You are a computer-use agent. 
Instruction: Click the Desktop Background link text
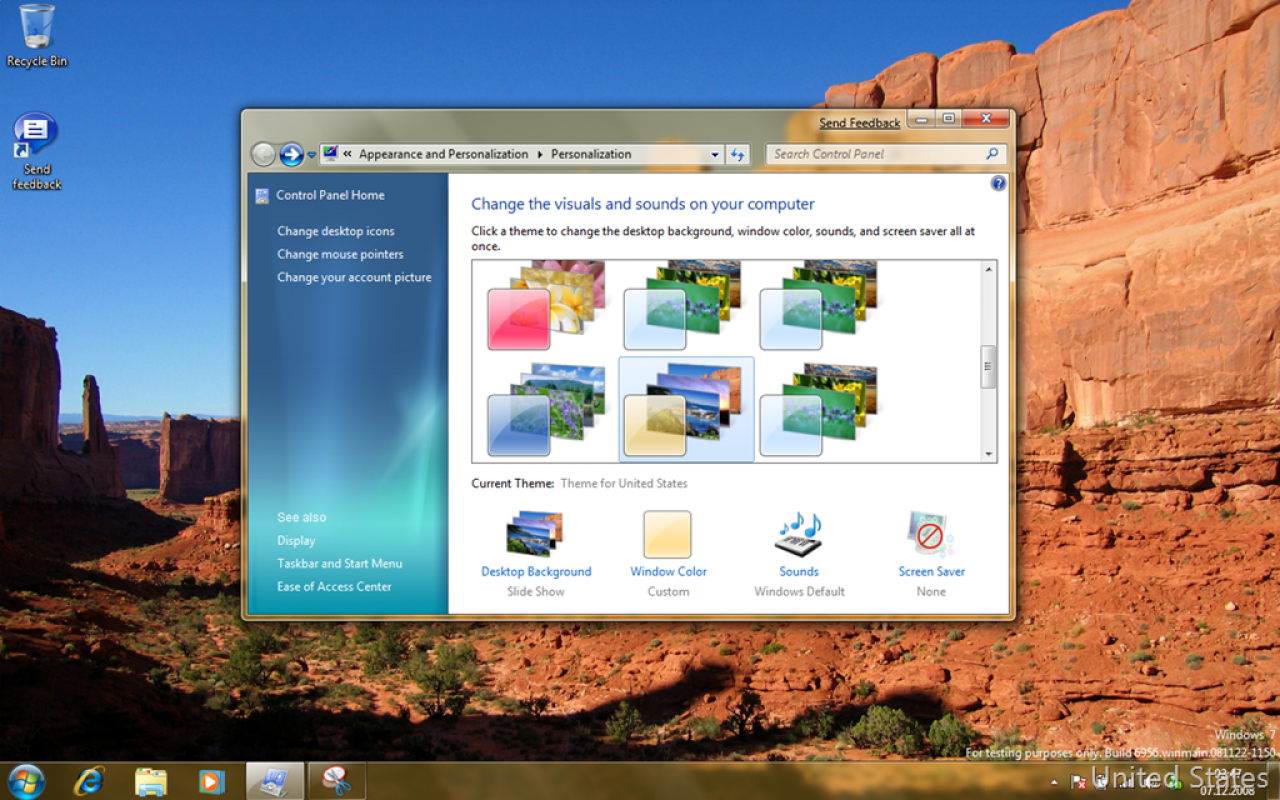pos(536,572)
